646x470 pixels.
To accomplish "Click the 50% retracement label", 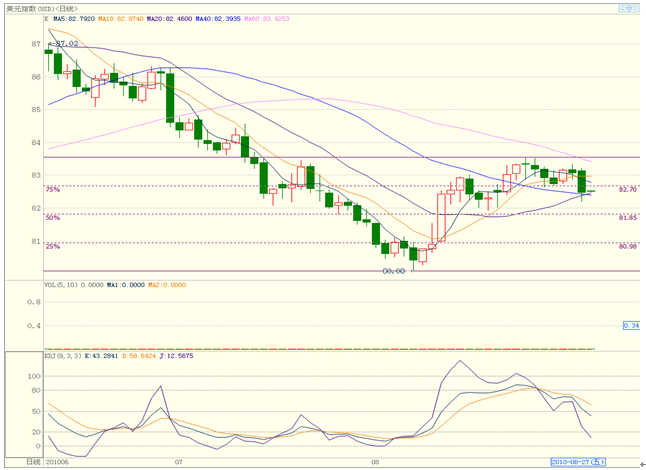I will [52, 217].
